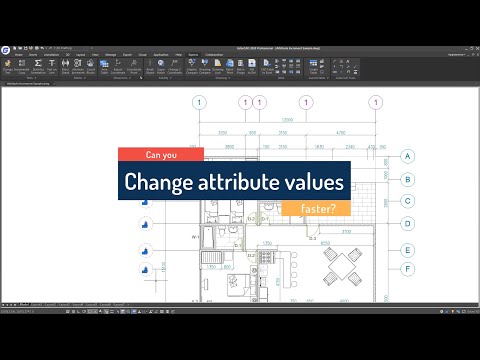
Task: Expand the Blocks panel dropdown arrow
Action: pyautogui.click(x=84, y=78)
